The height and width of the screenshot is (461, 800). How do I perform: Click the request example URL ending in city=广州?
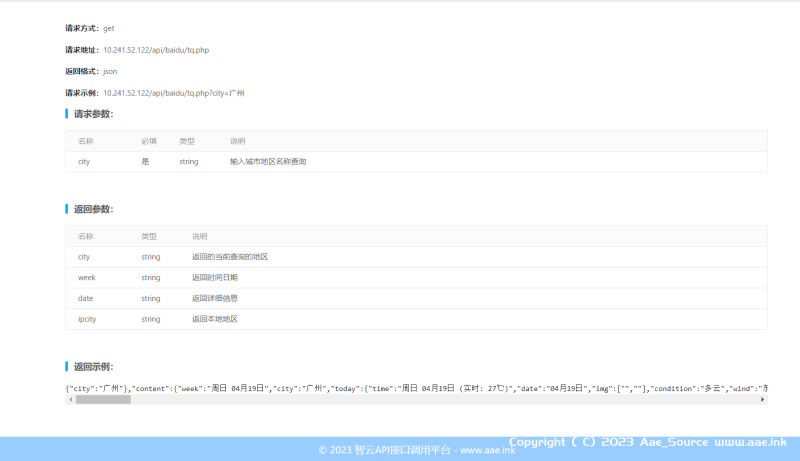pos(173,92)
